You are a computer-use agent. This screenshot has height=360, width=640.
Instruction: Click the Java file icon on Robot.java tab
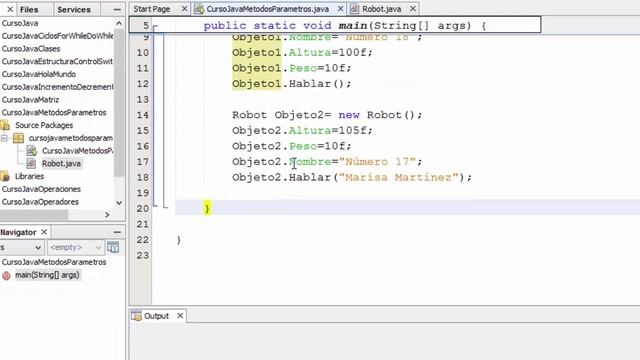pos(355,9)
